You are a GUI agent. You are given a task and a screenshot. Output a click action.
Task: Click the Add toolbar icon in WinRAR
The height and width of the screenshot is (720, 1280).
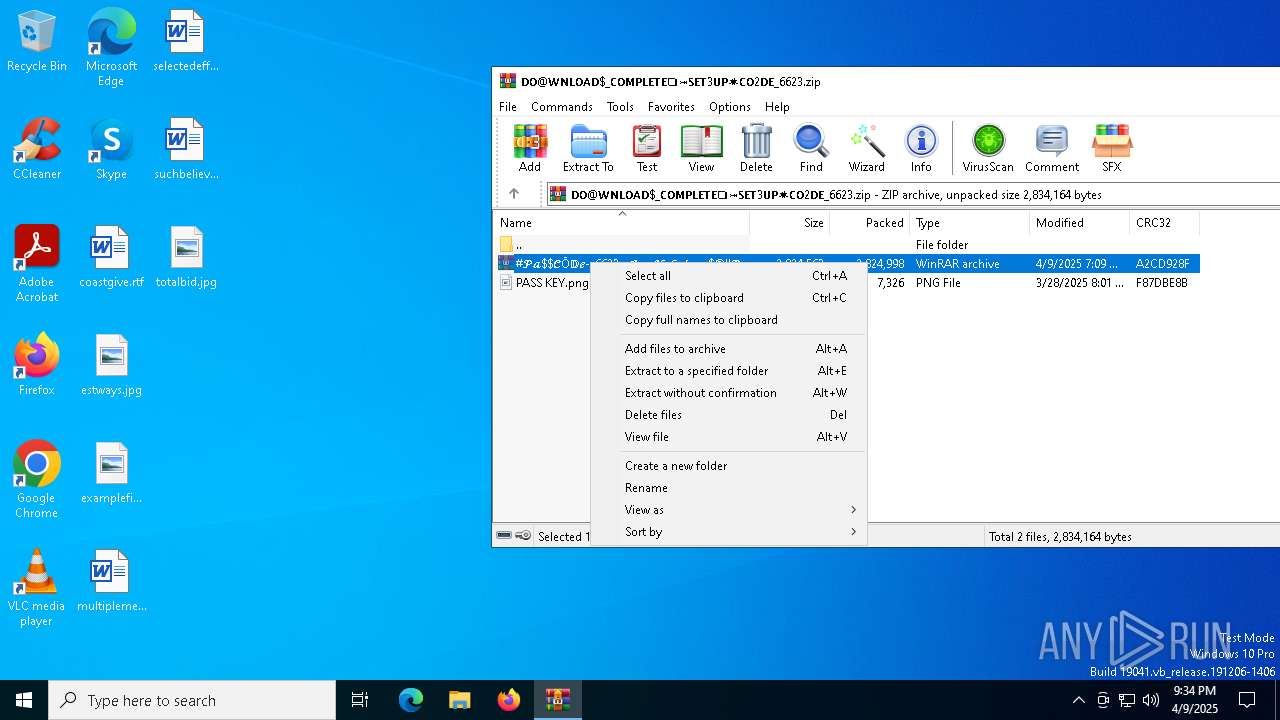click(530, 148)
